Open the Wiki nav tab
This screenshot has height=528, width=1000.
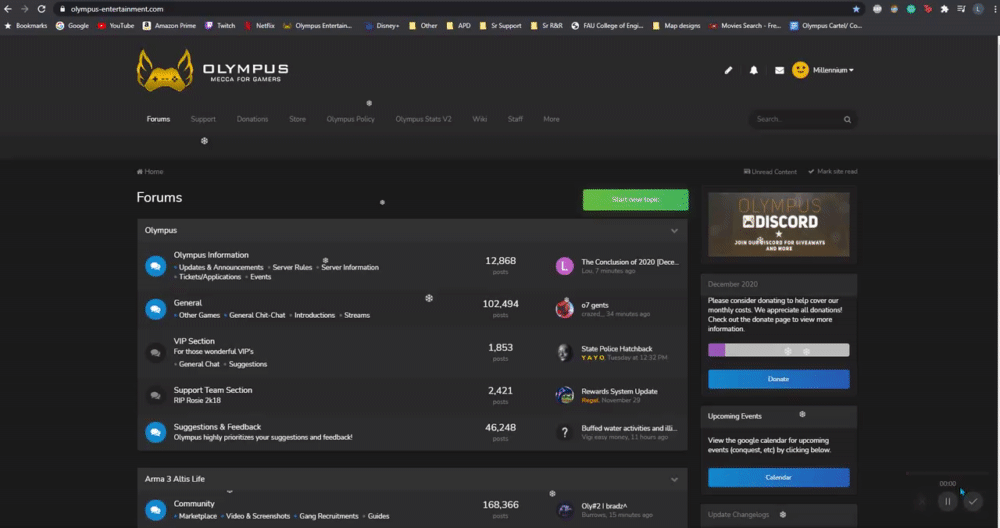click(480, 119)
